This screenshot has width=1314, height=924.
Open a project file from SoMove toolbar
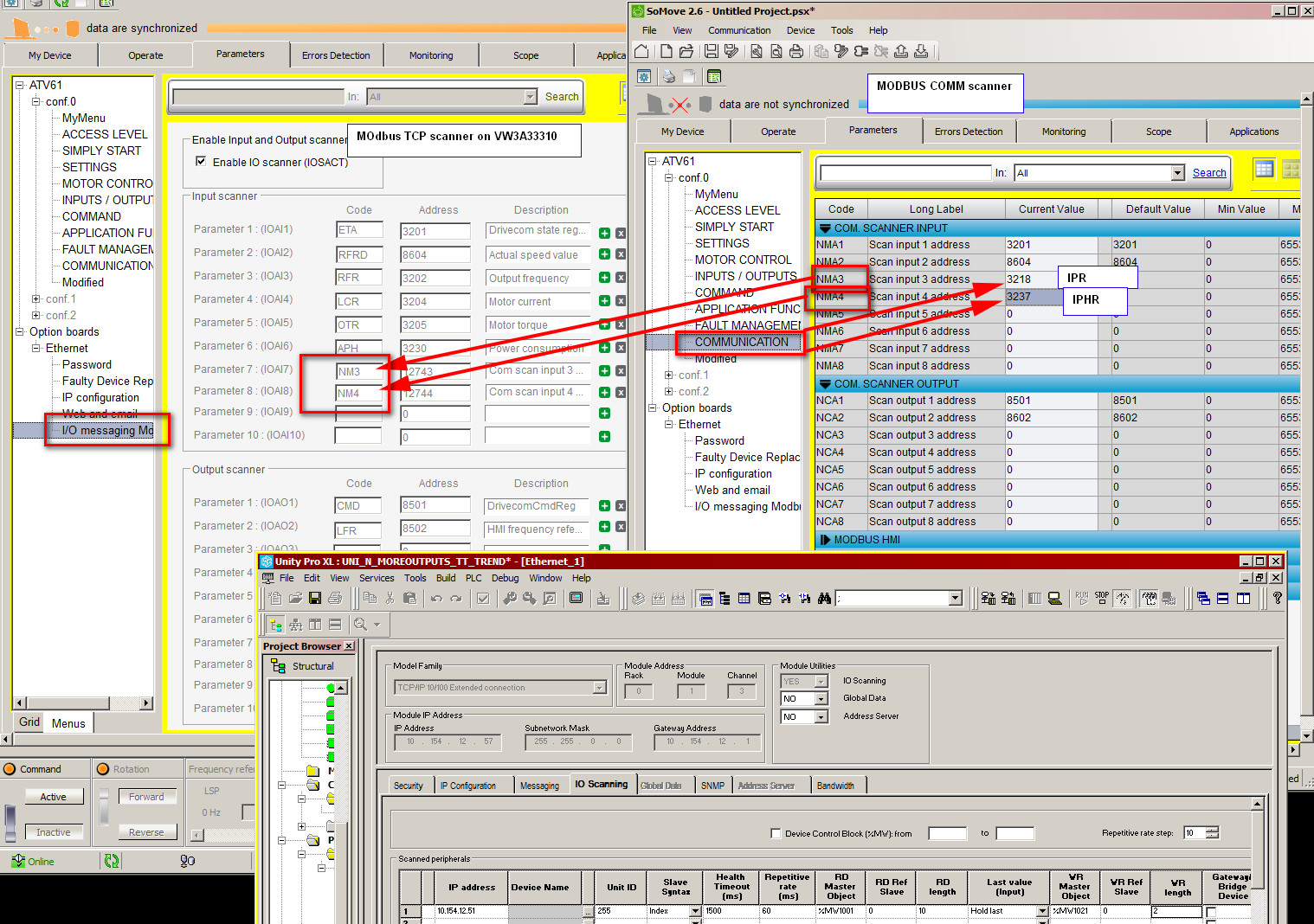click(x=686, y=51)
